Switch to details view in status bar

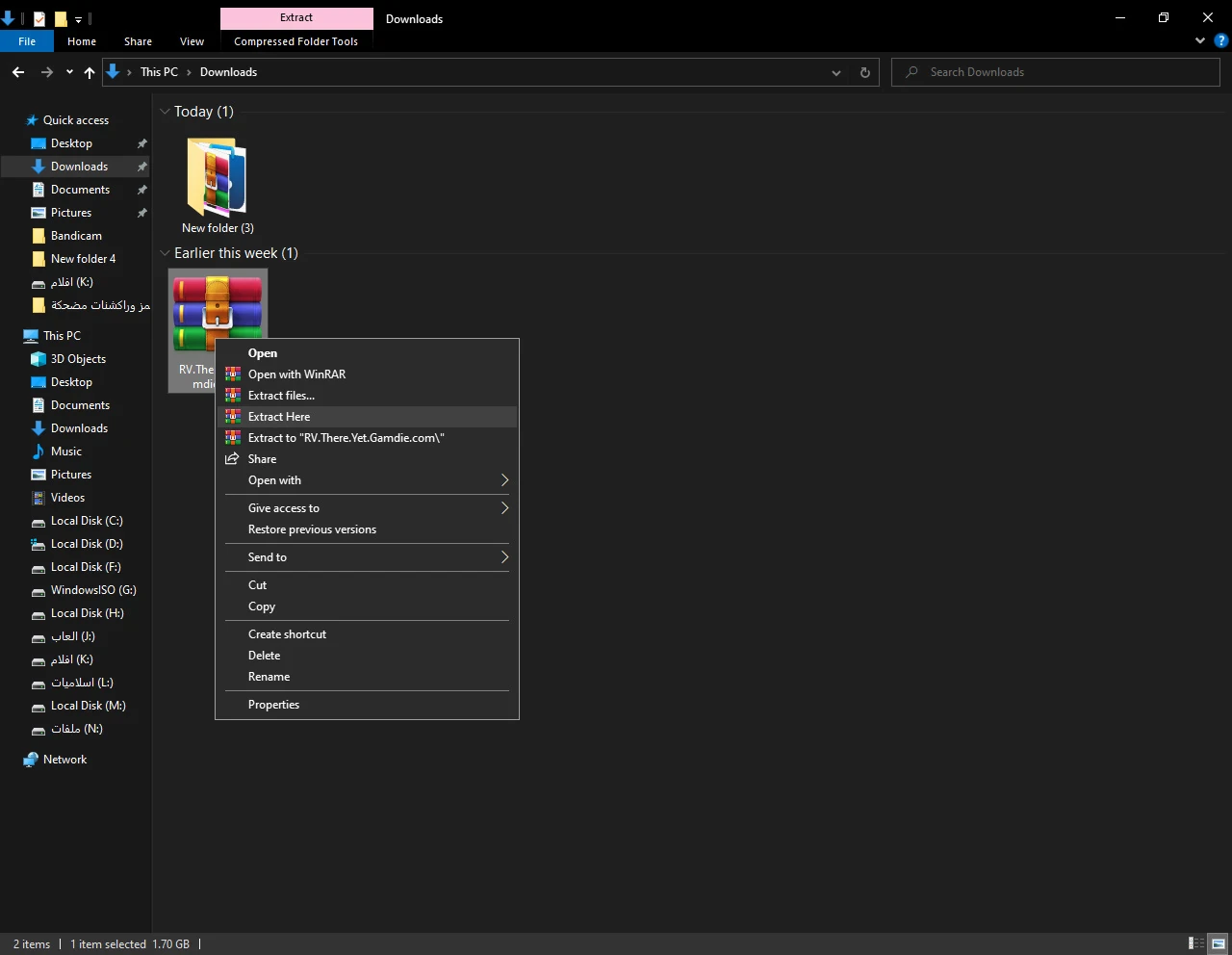tap(1195, 943)
